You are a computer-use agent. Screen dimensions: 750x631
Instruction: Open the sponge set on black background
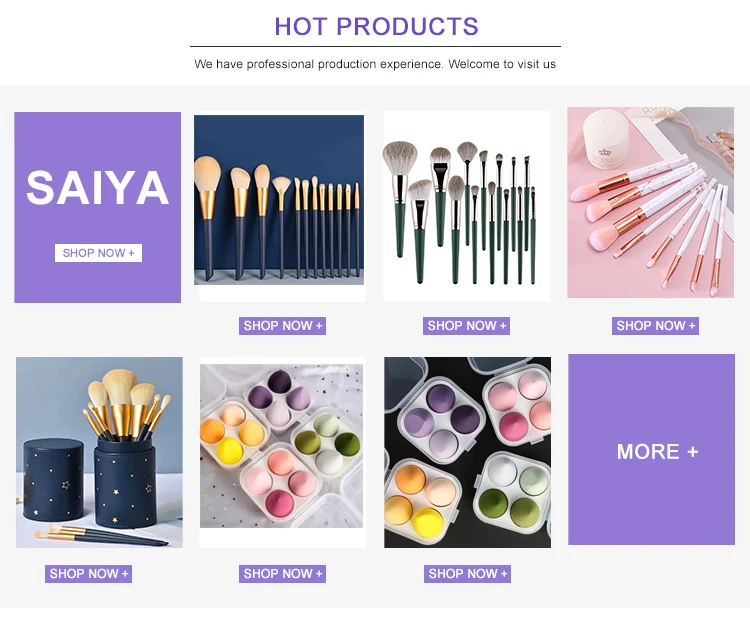(x=467, y=452)
